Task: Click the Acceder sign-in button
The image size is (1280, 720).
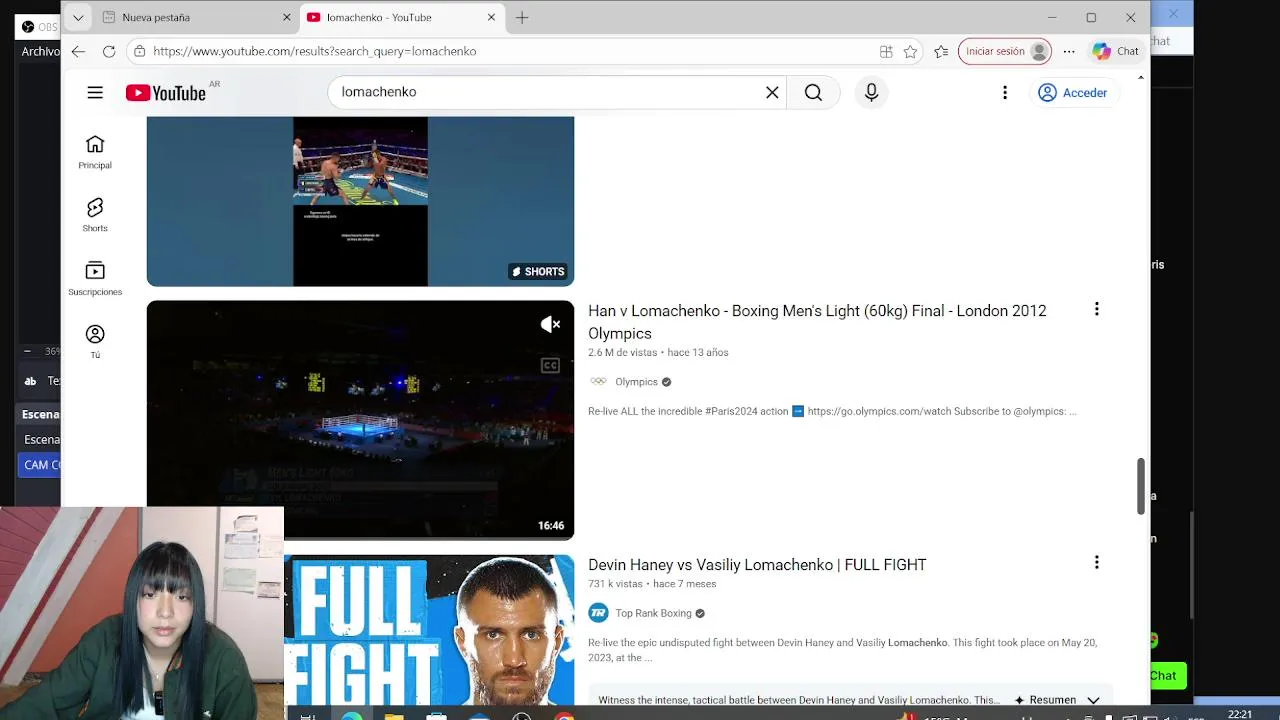Action: click(x=1073, y=92)
